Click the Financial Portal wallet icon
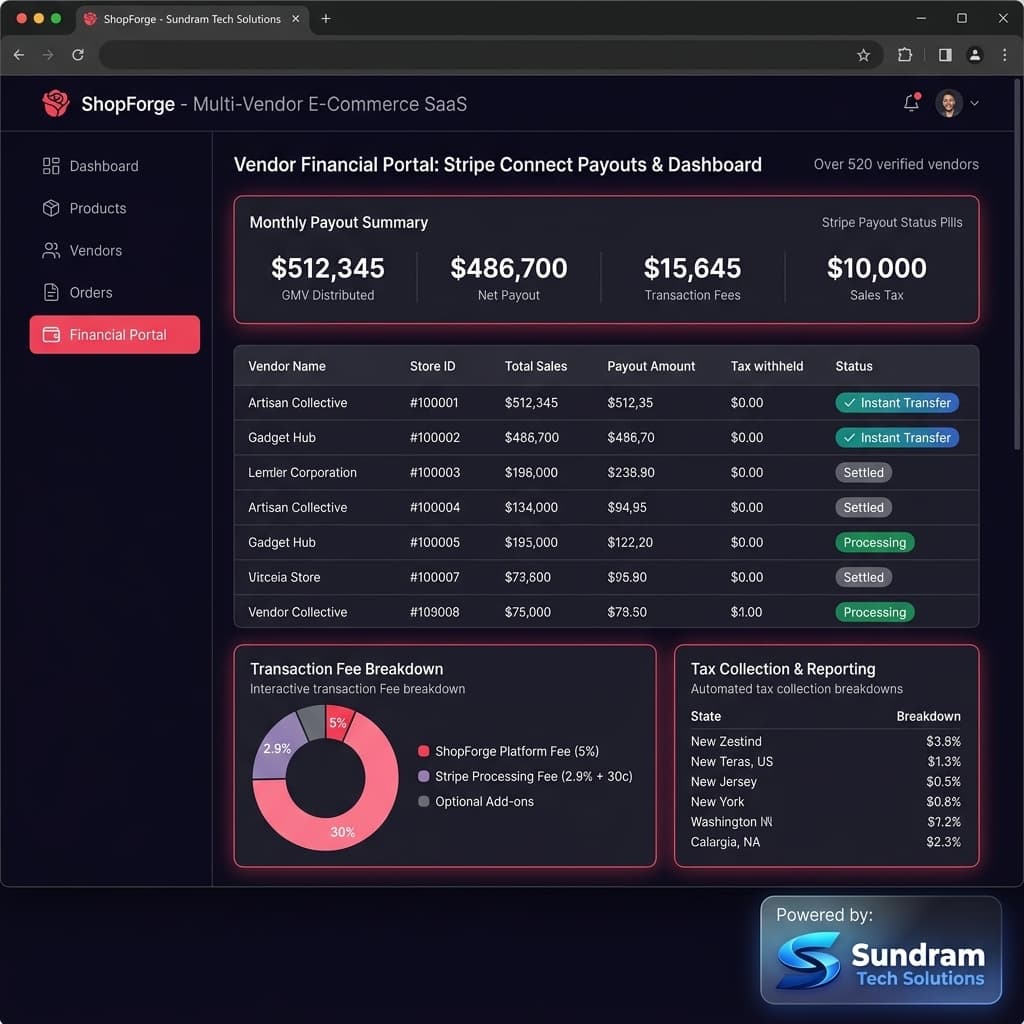Image resolution: width=1024 pixels, height=1024 pixels. pyautogui.click(x=51, y=334)
